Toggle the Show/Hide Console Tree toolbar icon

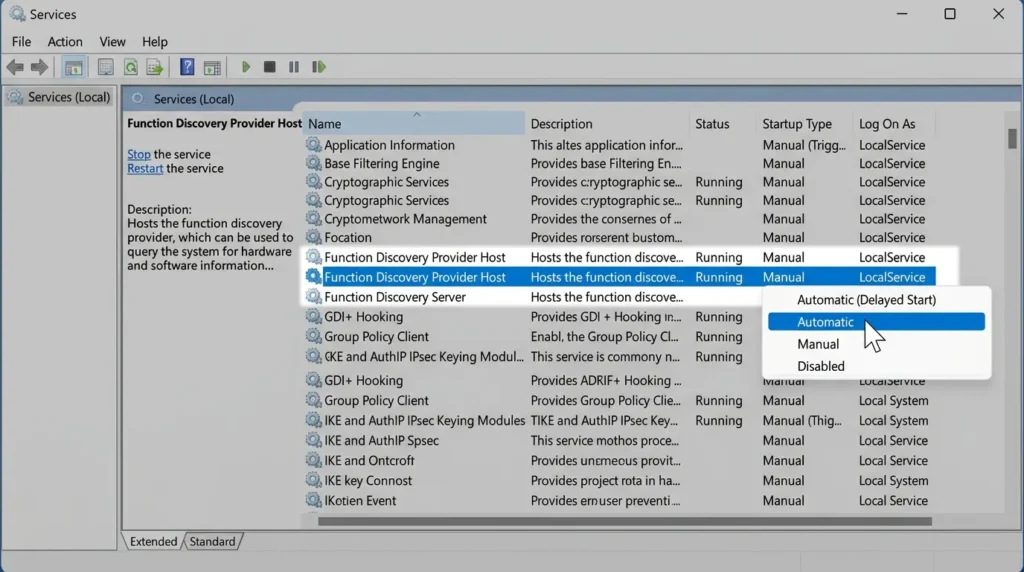point(73,67)
